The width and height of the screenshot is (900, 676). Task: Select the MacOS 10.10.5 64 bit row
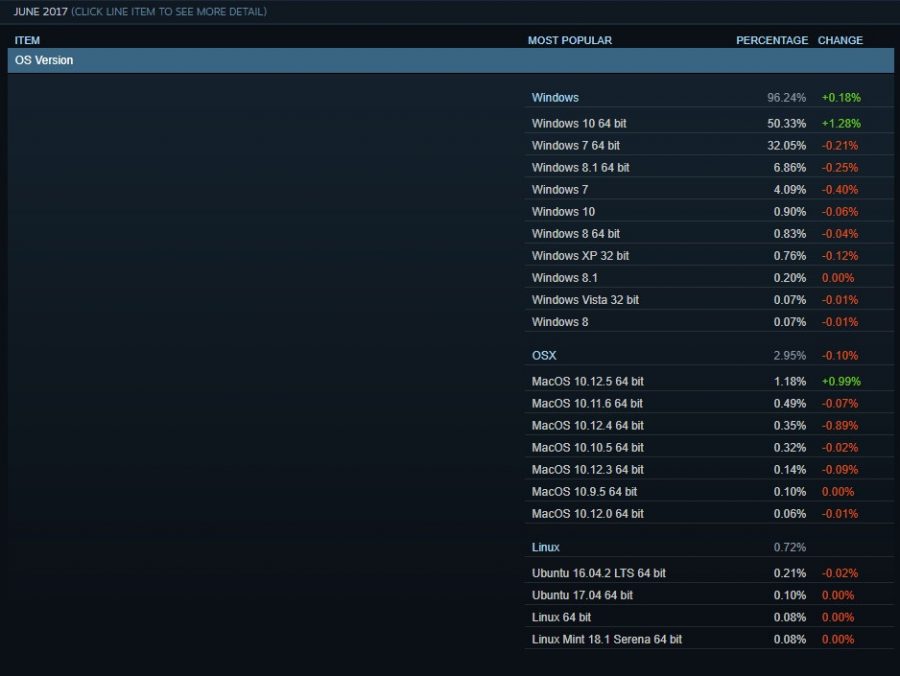(x=709, y=447)
